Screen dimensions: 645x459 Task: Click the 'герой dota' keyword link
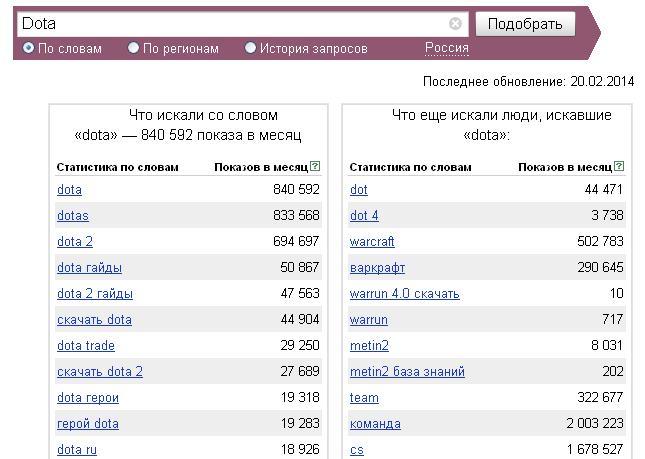click(x=88, y=423)
